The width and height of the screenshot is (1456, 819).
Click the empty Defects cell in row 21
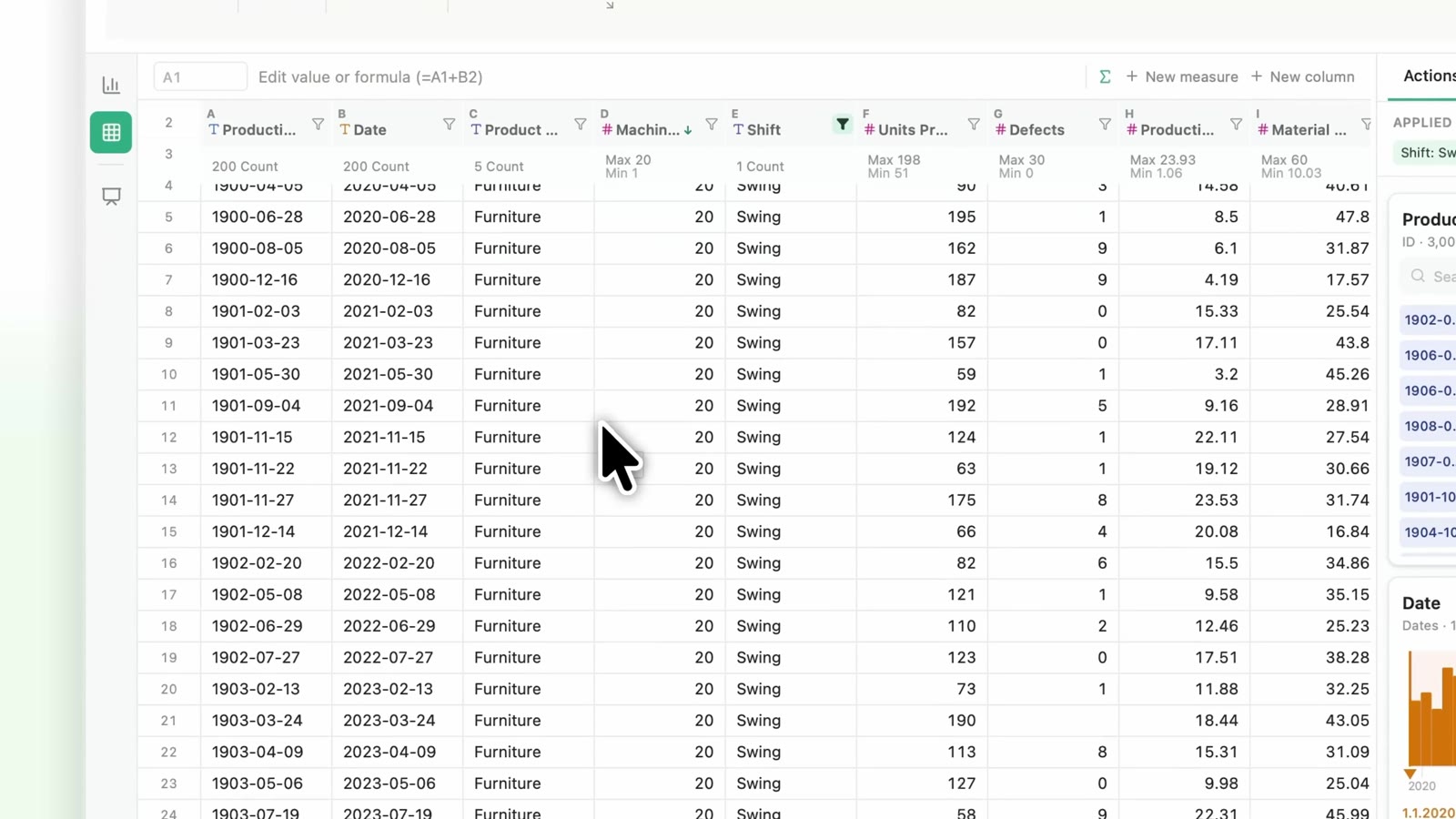point(1053,721)
